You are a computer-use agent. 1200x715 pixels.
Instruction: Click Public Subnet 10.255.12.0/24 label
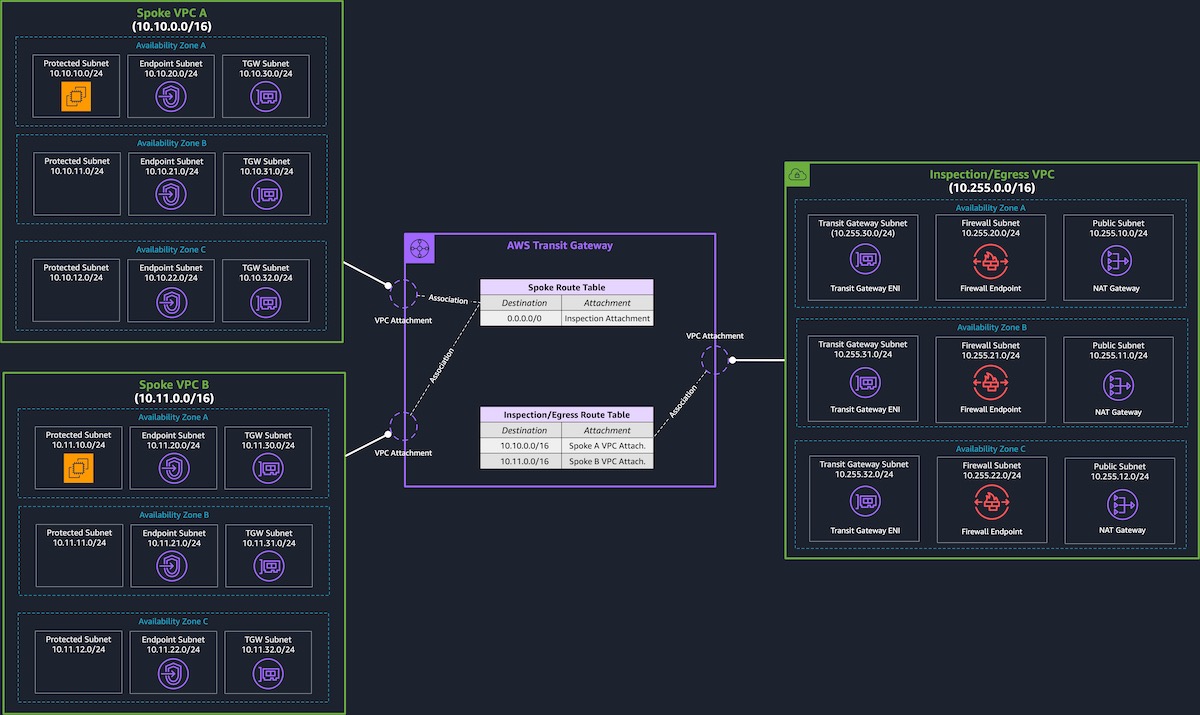(x=1119, y=470)
